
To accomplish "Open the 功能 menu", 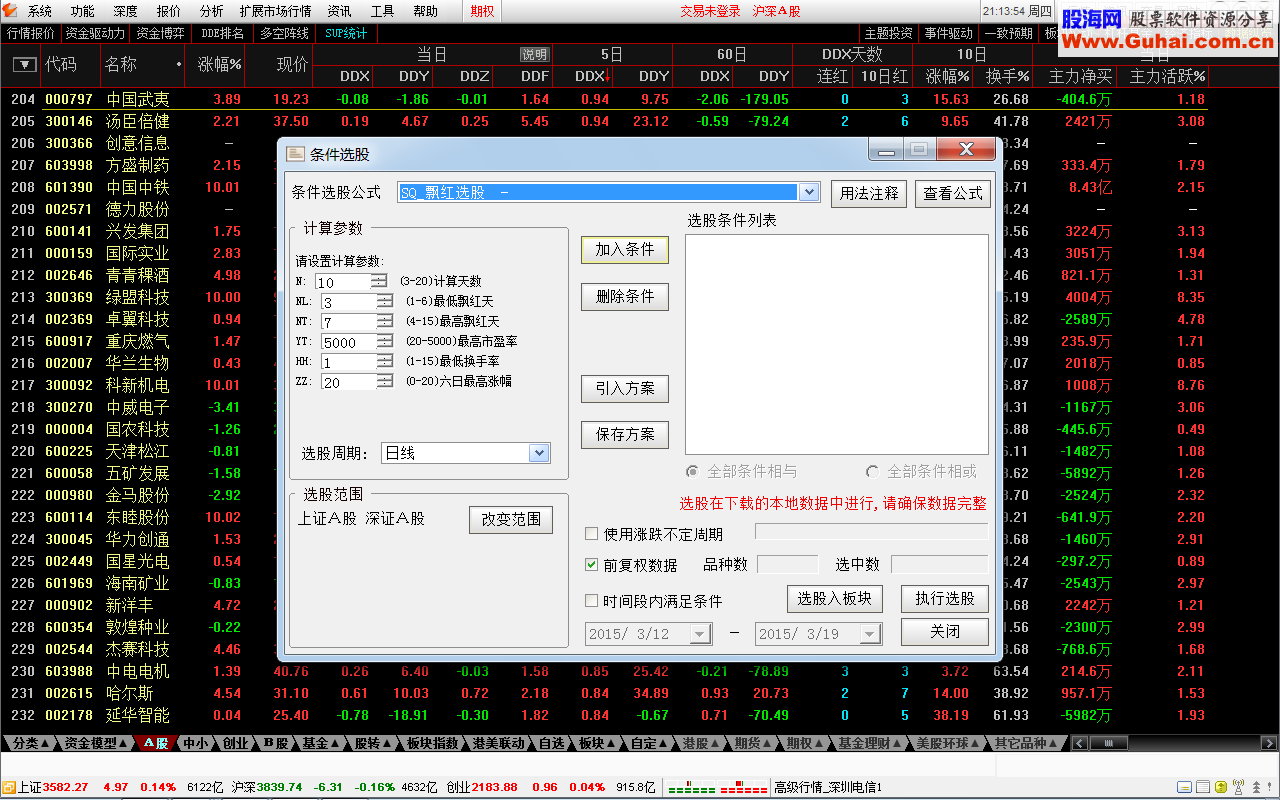I will [82, 11].
